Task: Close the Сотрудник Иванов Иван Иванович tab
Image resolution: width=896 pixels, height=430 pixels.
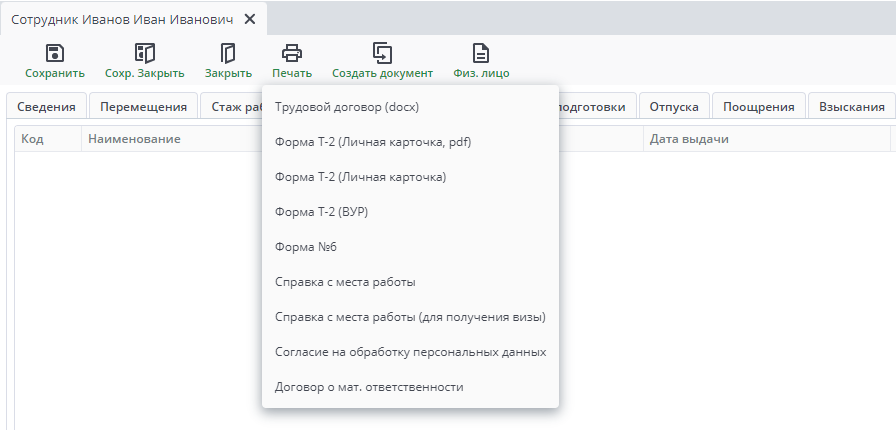Action: [x=250, y=19]
